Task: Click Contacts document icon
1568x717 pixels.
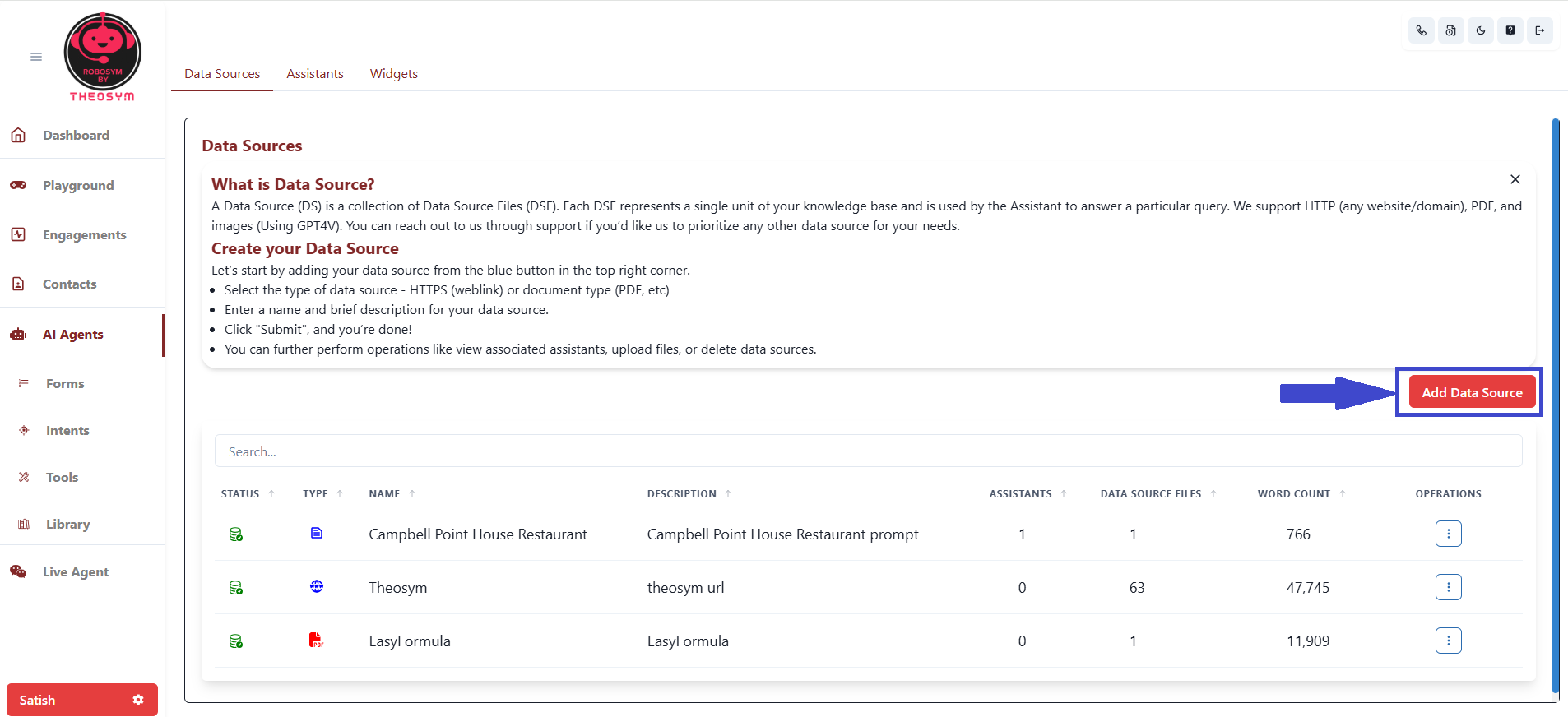Action: (18, 284)
